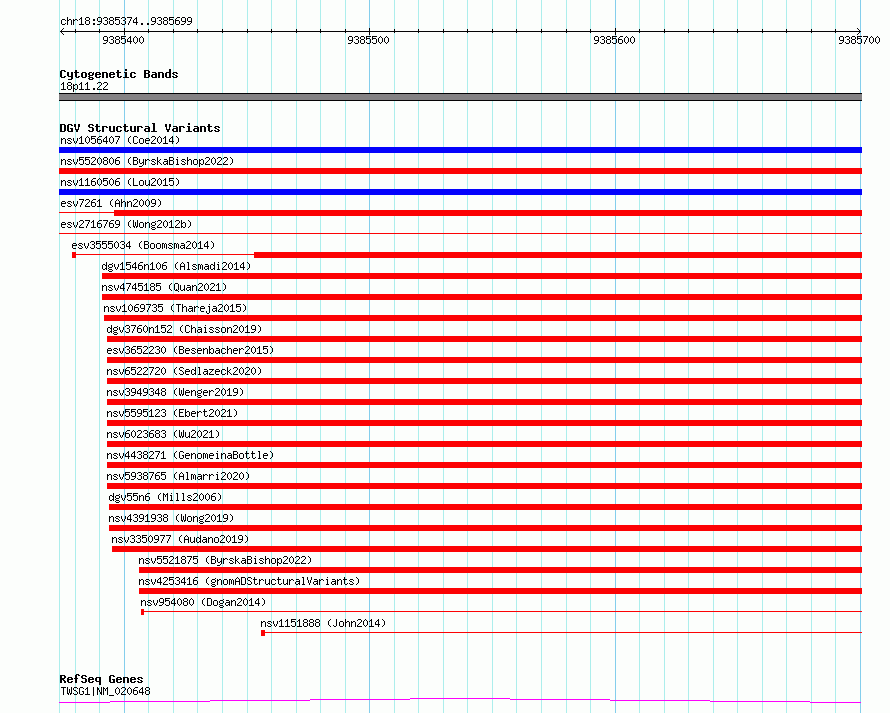Click nsv5938765 (Almarri2020) variant label

point(178,476)
